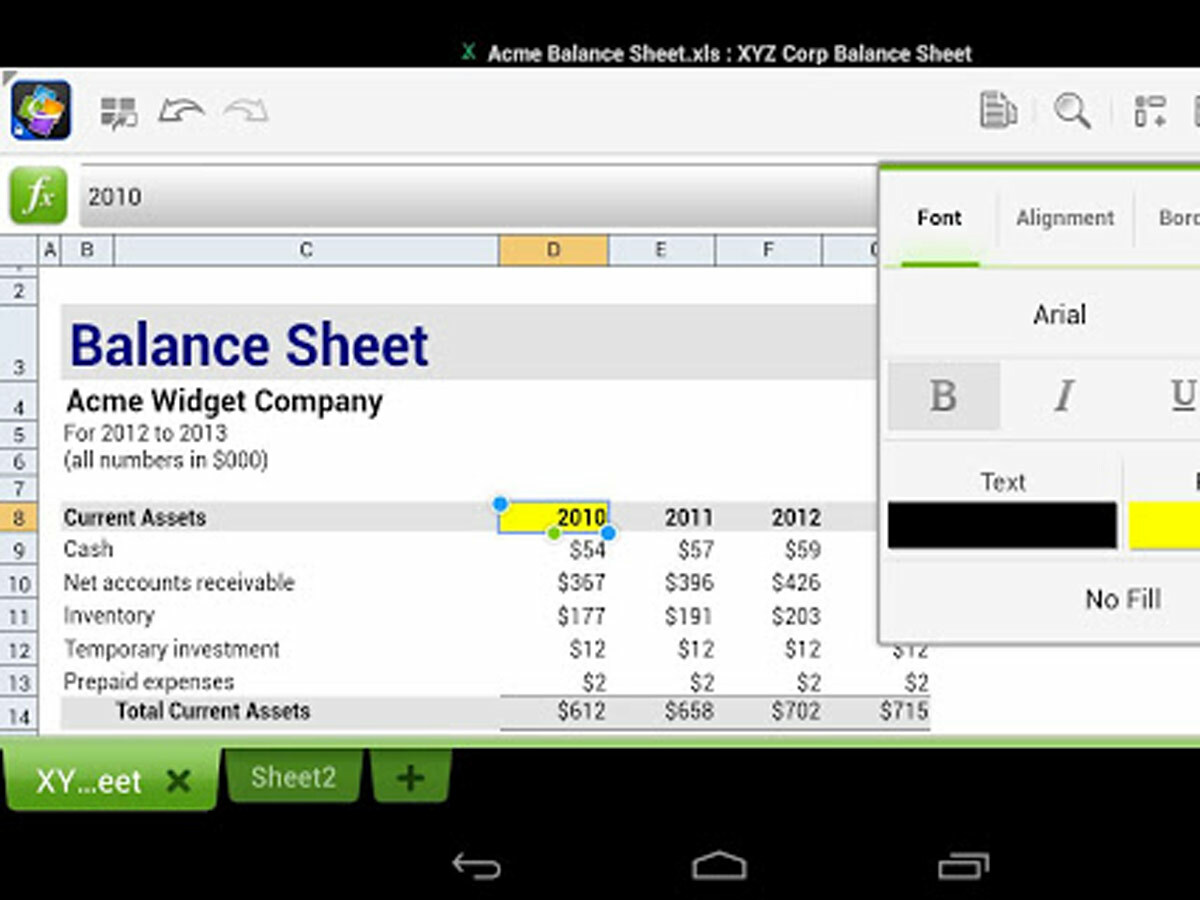This screenshot has height=900, width=1200.
Task: Select row 3 header
Action: click(x=19, y=342)
